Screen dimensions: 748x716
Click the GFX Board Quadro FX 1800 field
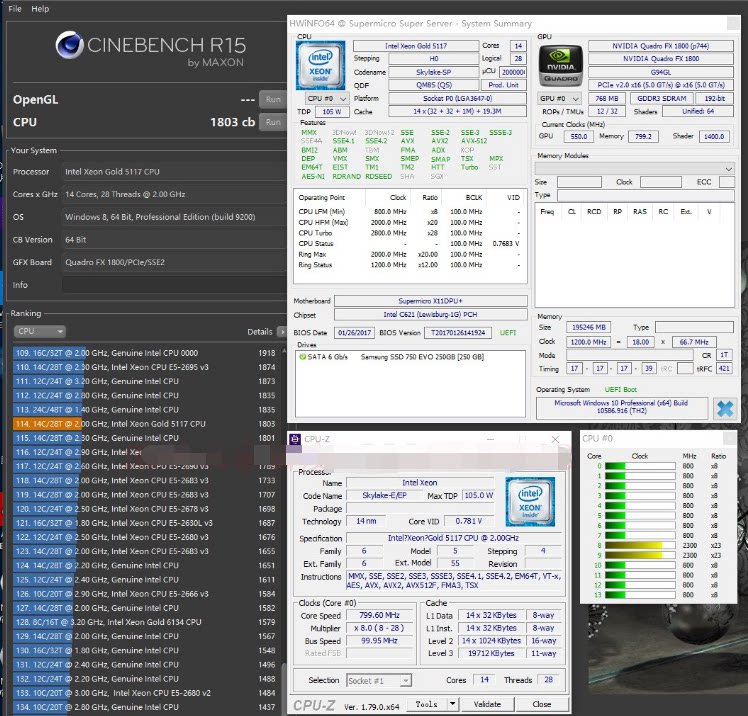(x=174, y=262)
